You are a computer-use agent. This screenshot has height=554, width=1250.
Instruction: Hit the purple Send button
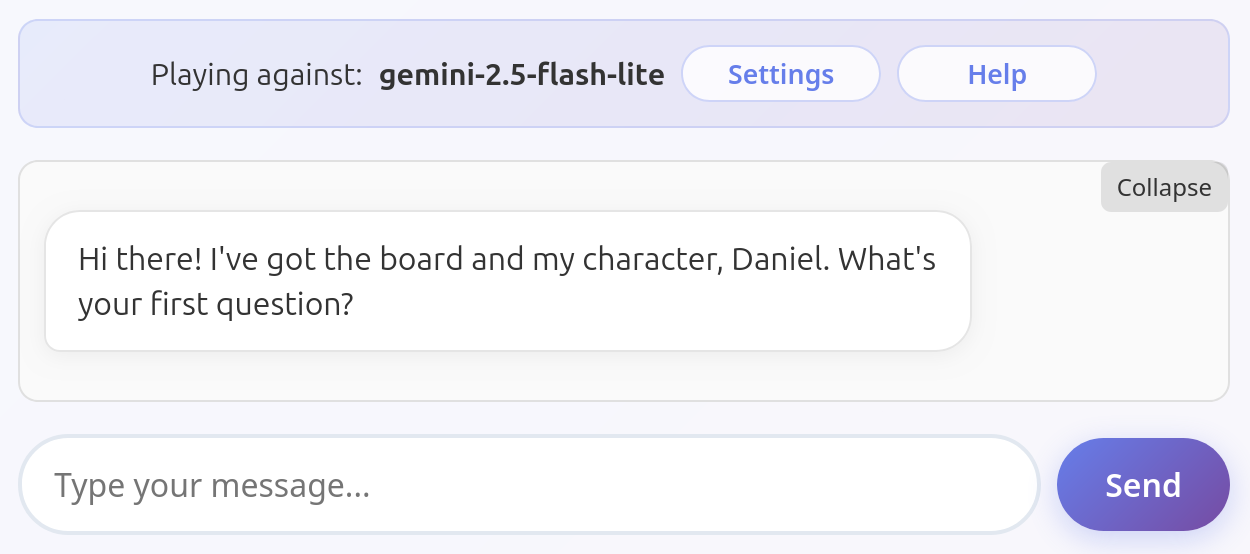pyautogui.click(x=1143, y=485)
